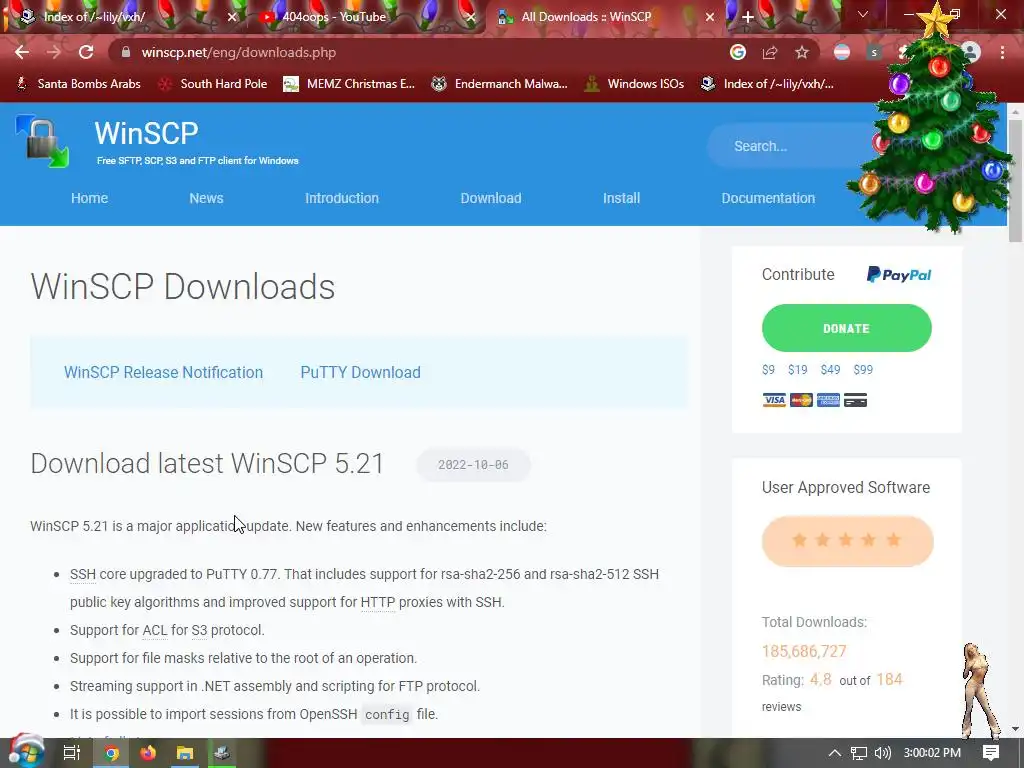Click the browser forward arrow
1024x768 pixels.
(54, 52)
